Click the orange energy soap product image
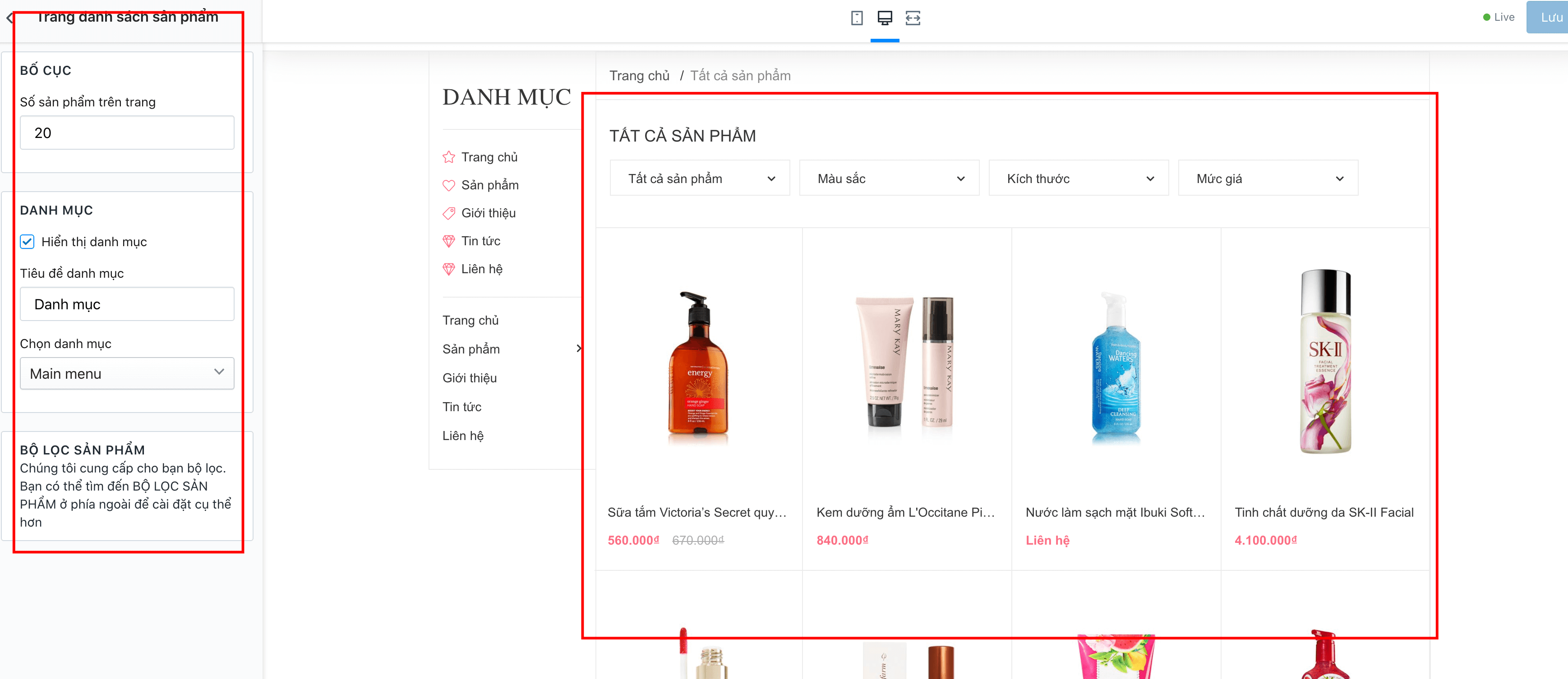 click(699, 369)
